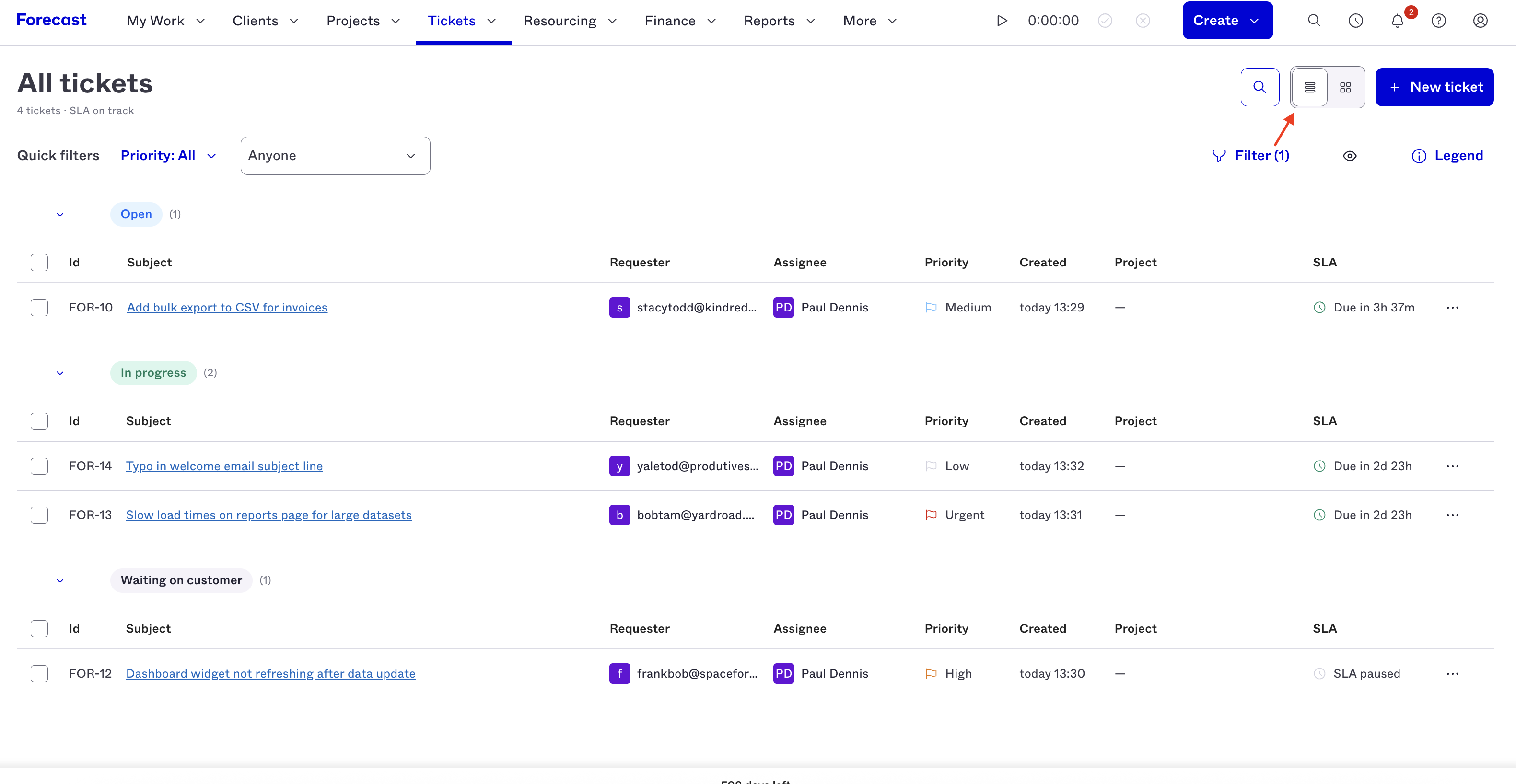Open the Resourcing menu

click(x=570, y=21)
